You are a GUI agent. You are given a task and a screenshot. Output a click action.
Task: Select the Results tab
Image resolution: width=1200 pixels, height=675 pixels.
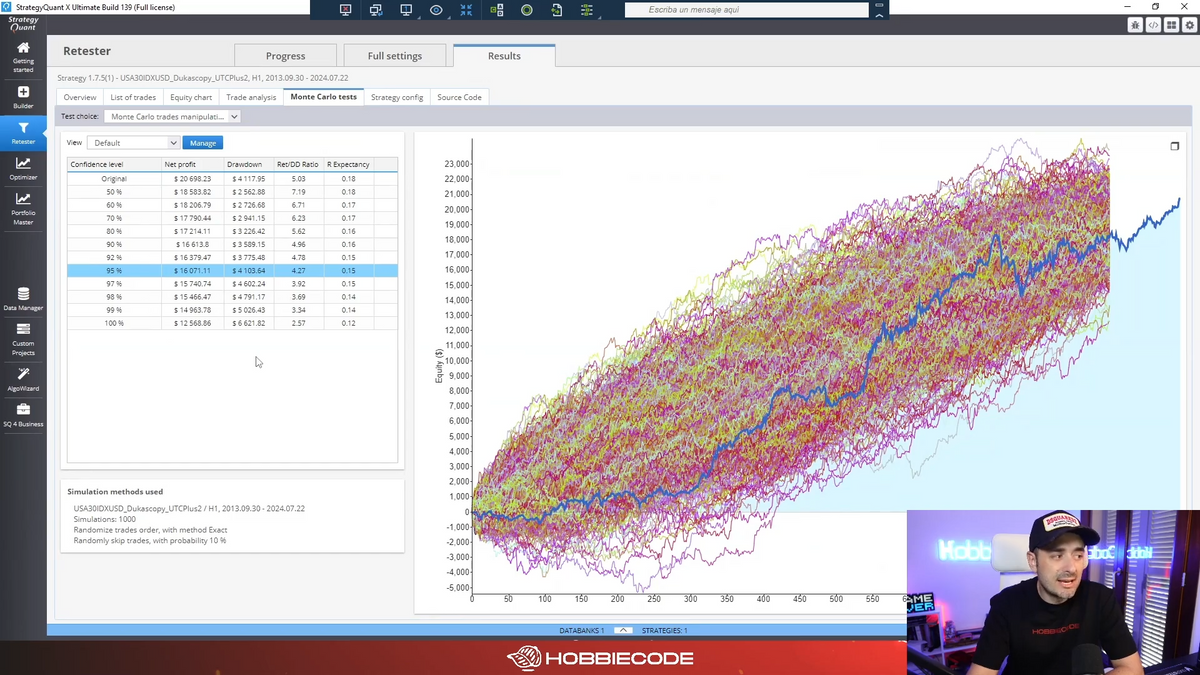click(504, 56)
